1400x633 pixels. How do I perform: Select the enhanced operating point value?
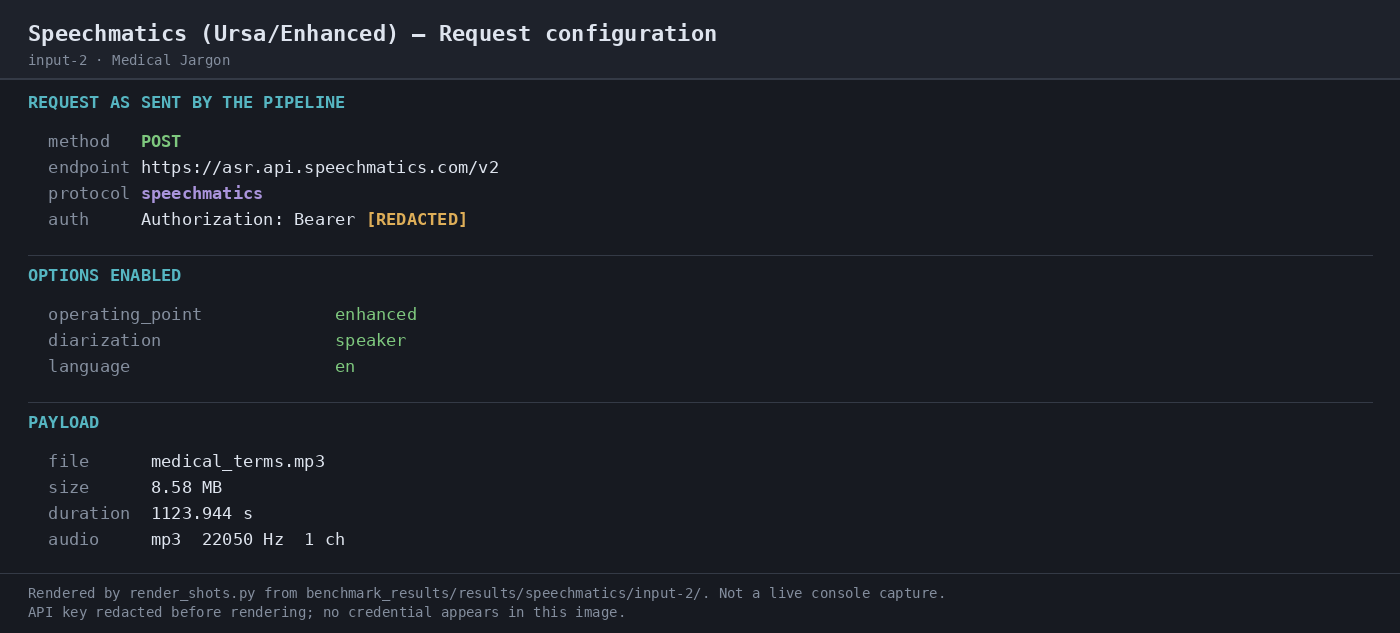(376, 315)
